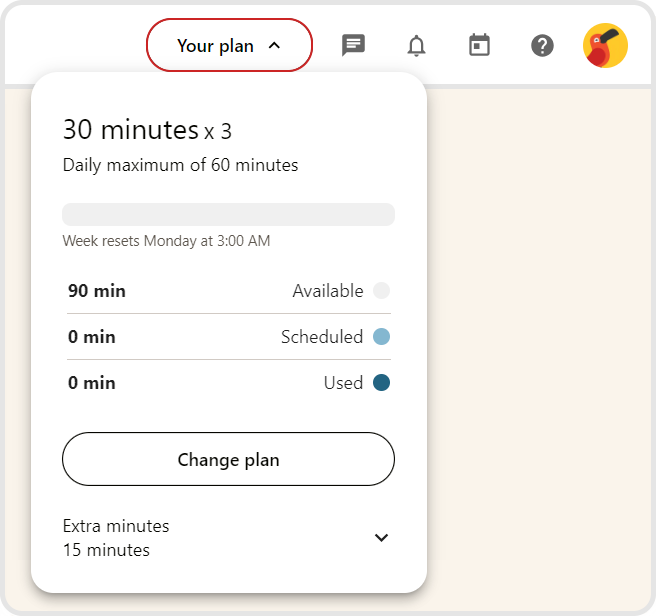Click the help question mark icon
This screenshot has height=616, width=656.
(x=542, y=45)
